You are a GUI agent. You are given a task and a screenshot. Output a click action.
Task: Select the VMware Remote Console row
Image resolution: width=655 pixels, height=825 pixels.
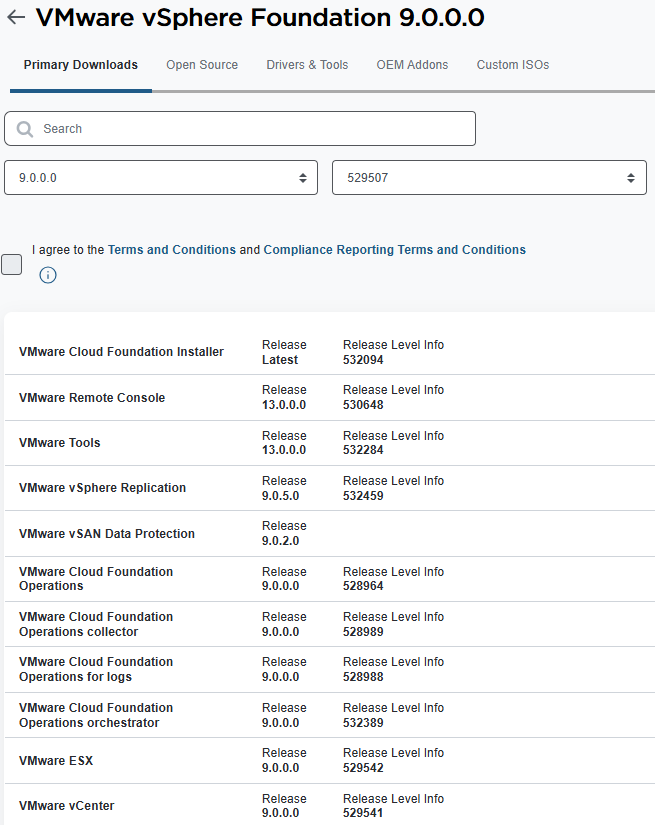pyautogui.click(x=92, y=398)
